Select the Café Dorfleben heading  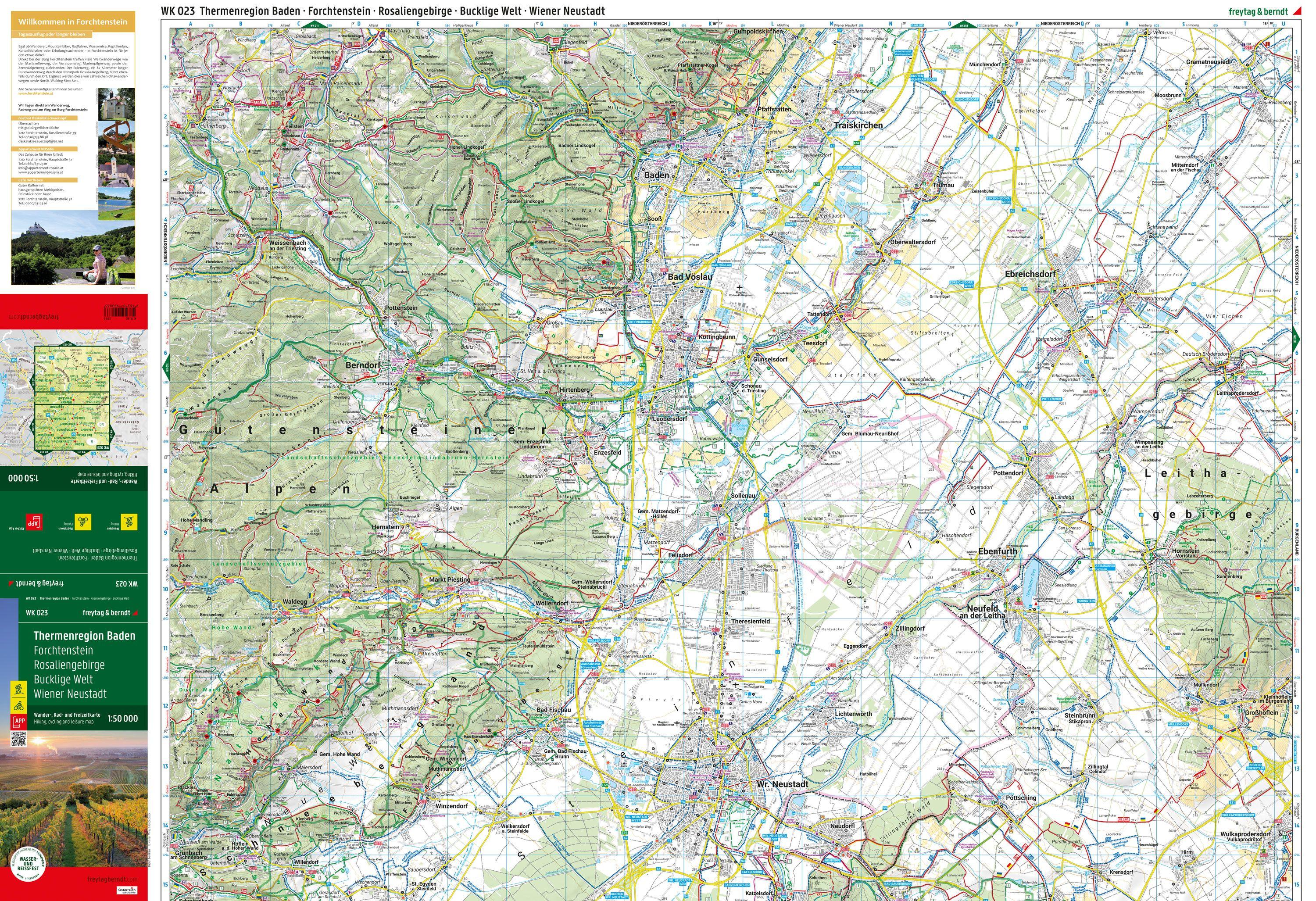click(x=31, y=181)
